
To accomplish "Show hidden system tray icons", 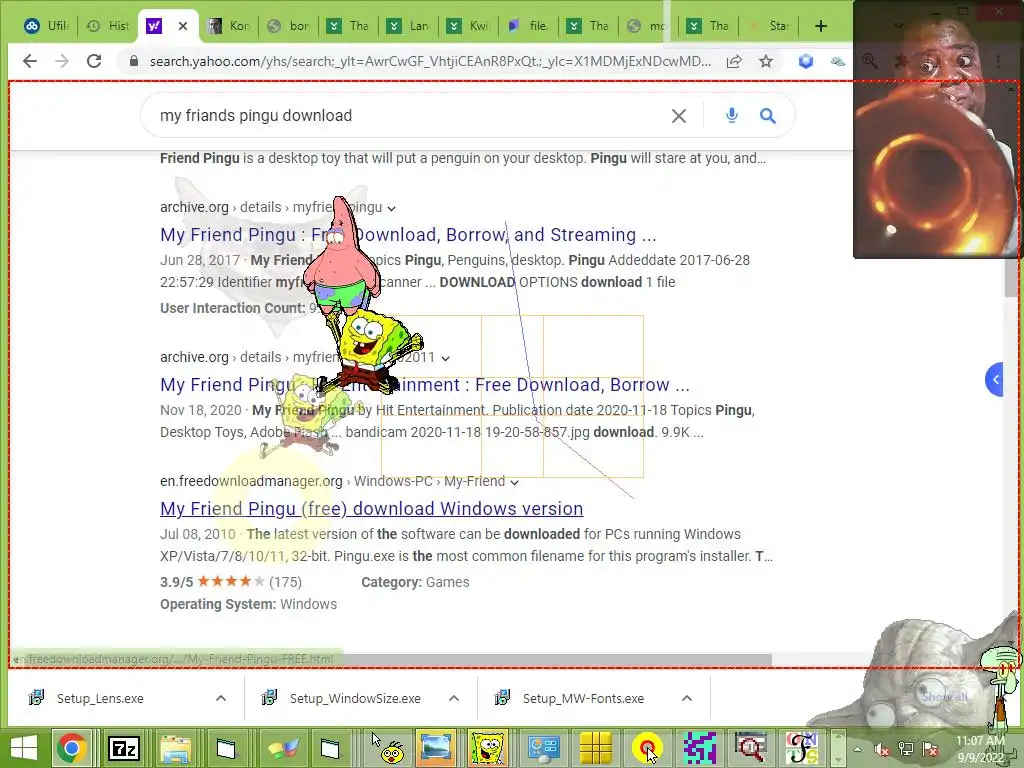I will point(857,750).
